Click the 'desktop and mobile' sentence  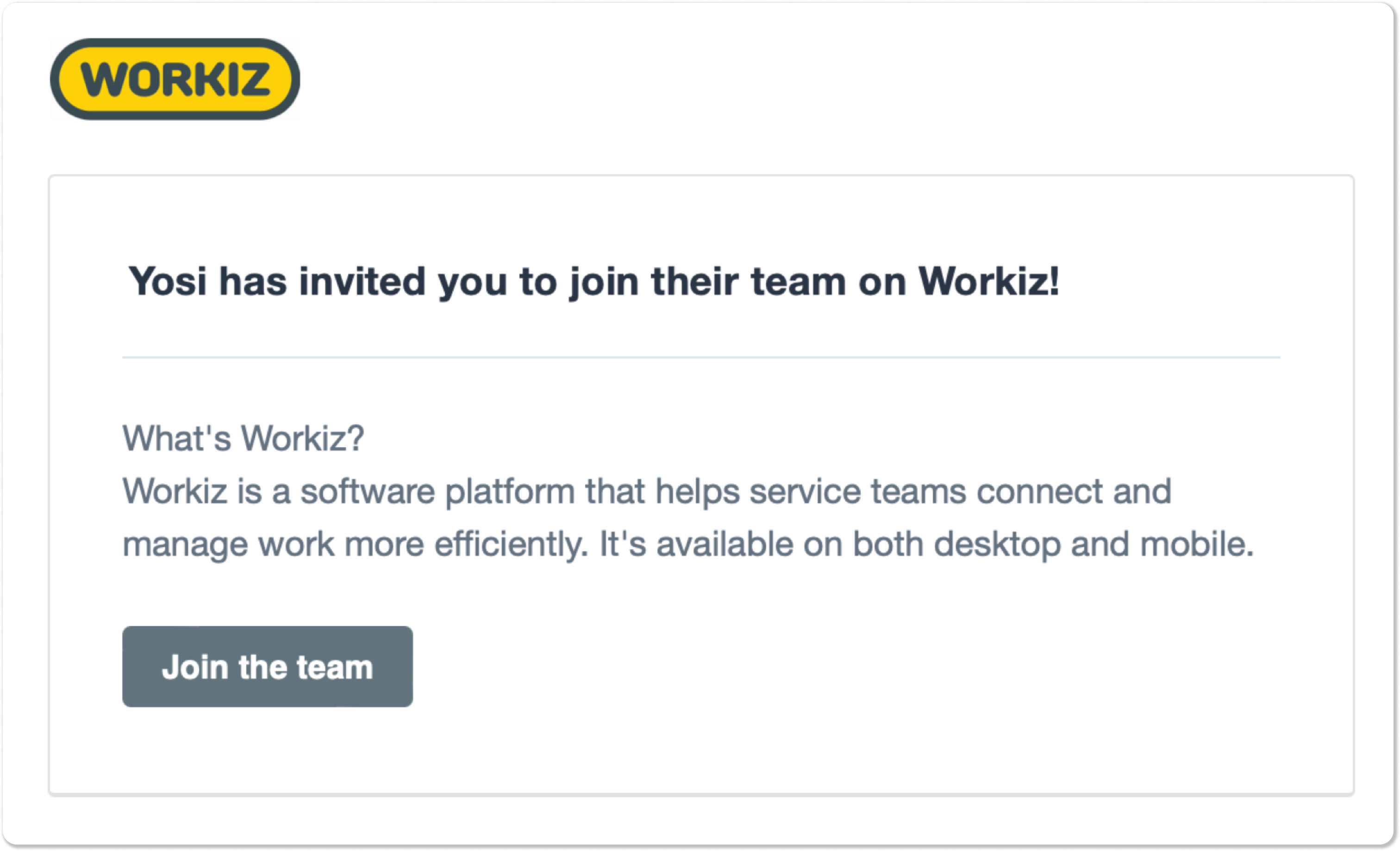926,544
